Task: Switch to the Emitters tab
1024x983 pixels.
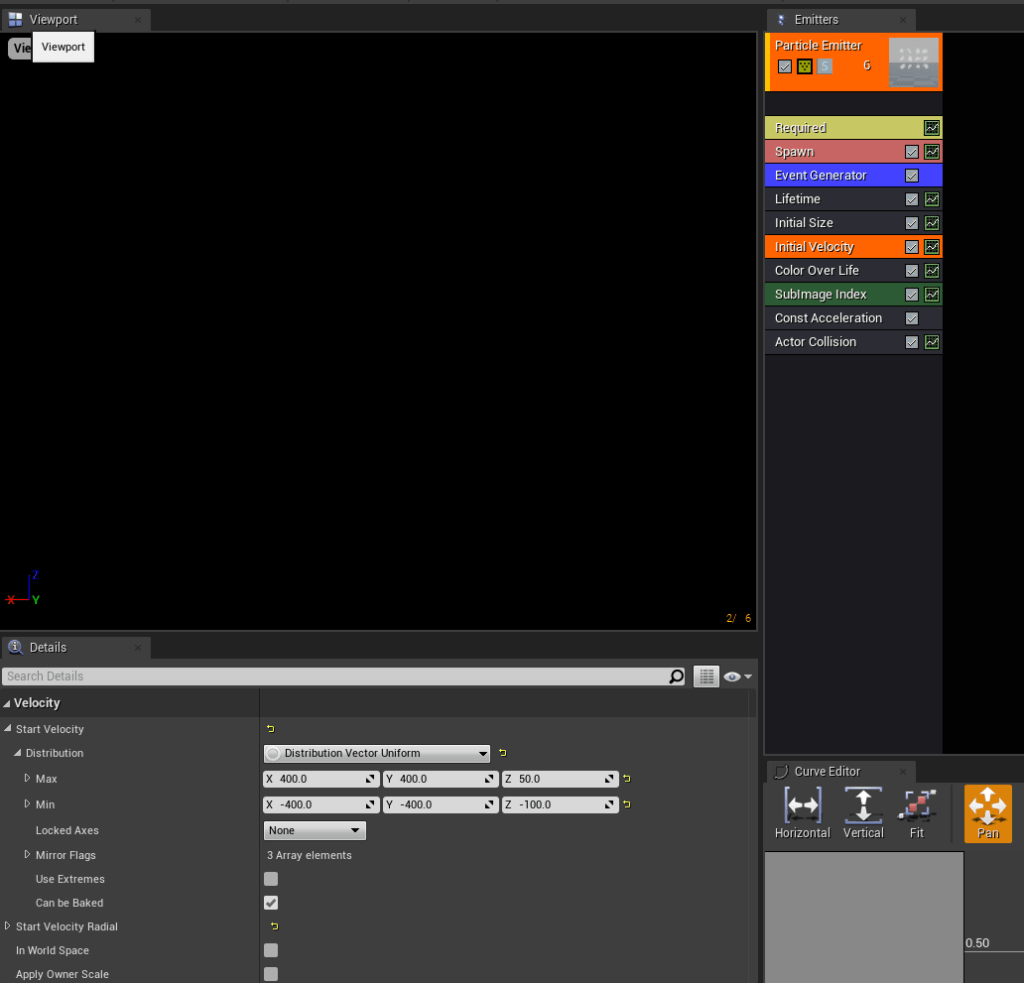Action: [816, 20]
